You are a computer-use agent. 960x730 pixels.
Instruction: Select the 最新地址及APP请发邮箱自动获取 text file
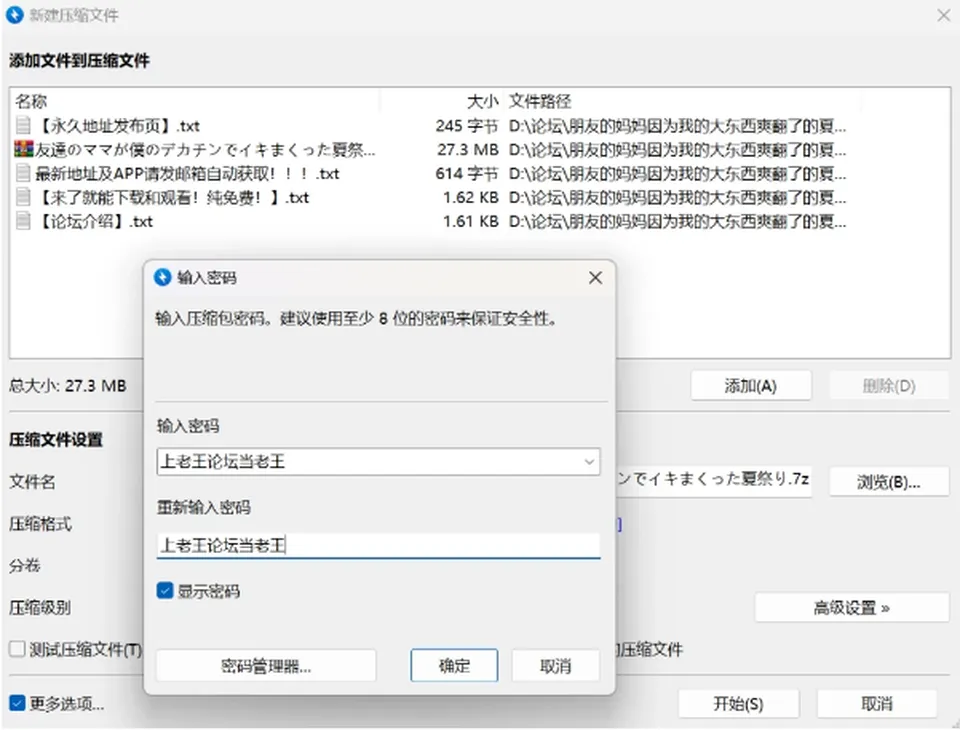point(186,173)
